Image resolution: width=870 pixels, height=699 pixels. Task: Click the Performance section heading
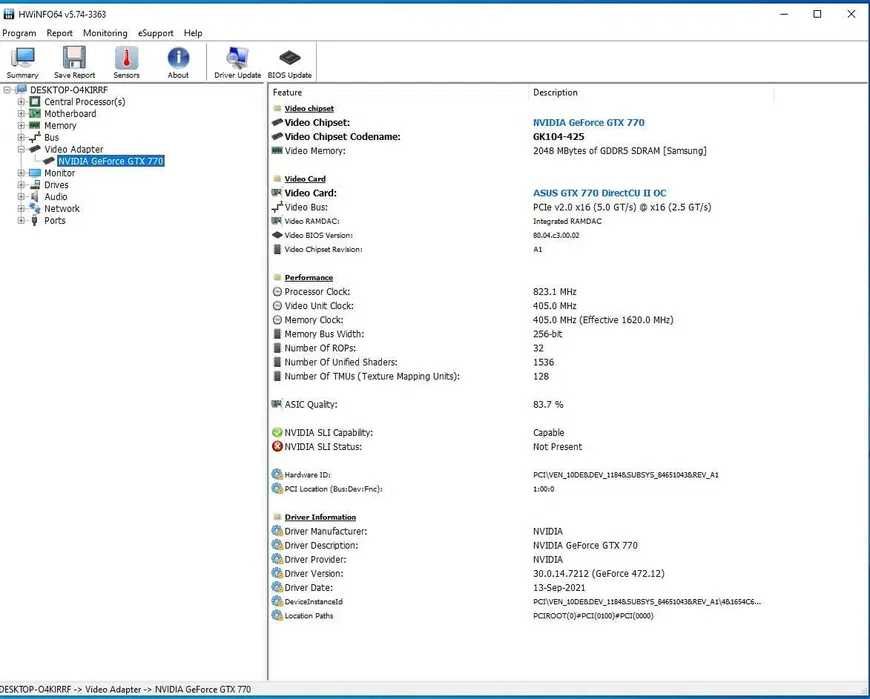point(308,277)
